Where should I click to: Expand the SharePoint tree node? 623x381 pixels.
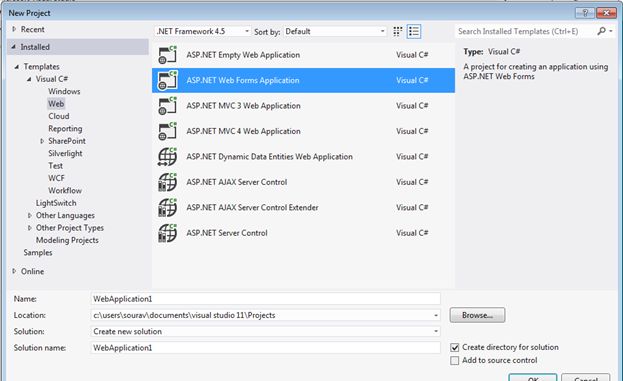point(42,141)
